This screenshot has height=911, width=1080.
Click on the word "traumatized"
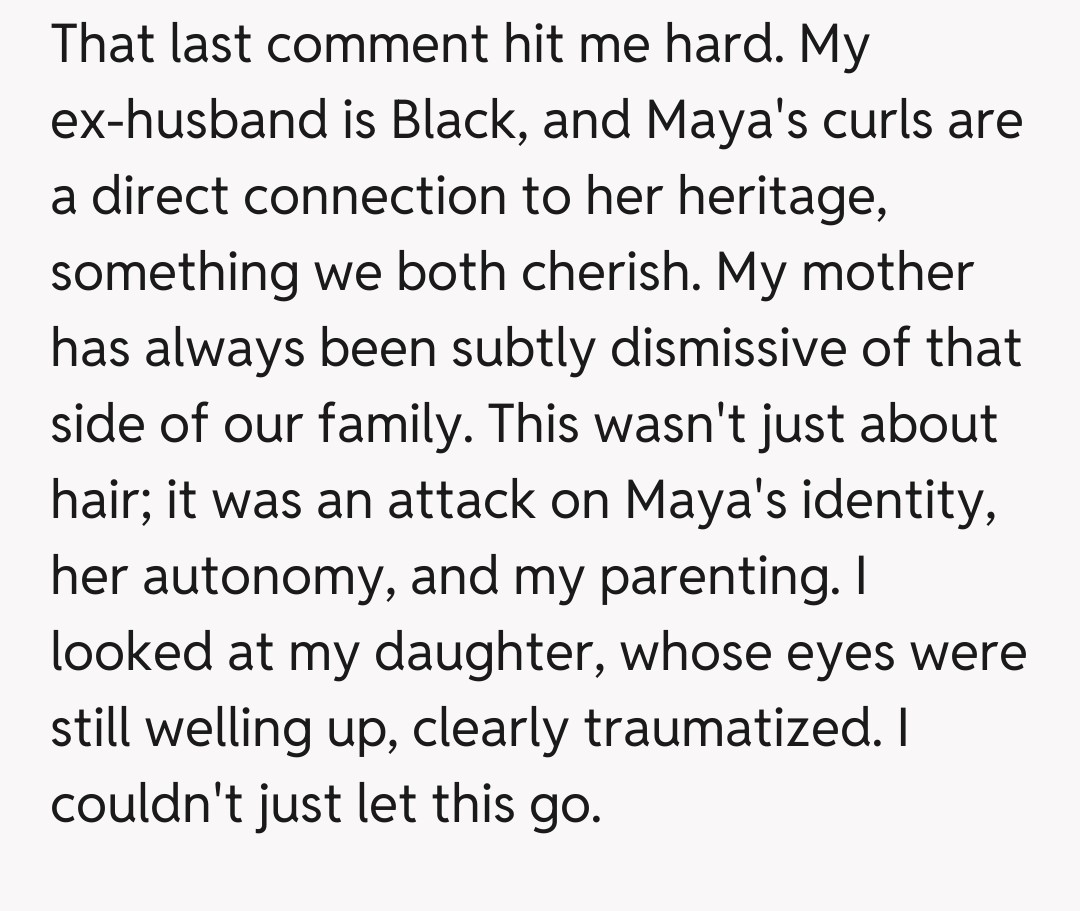click(x=725, y=730)
